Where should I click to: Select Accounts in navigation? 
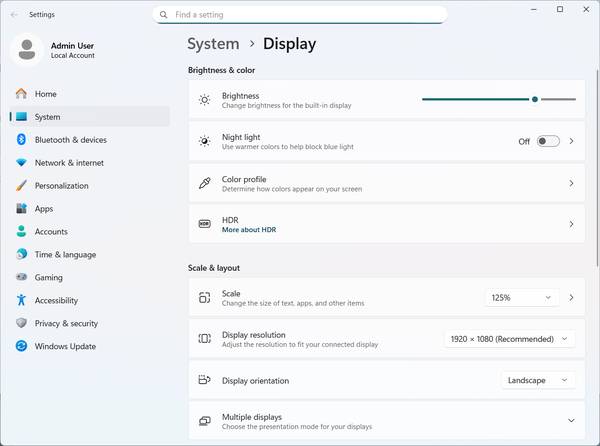pyautogui.click(x=90, y=231)
